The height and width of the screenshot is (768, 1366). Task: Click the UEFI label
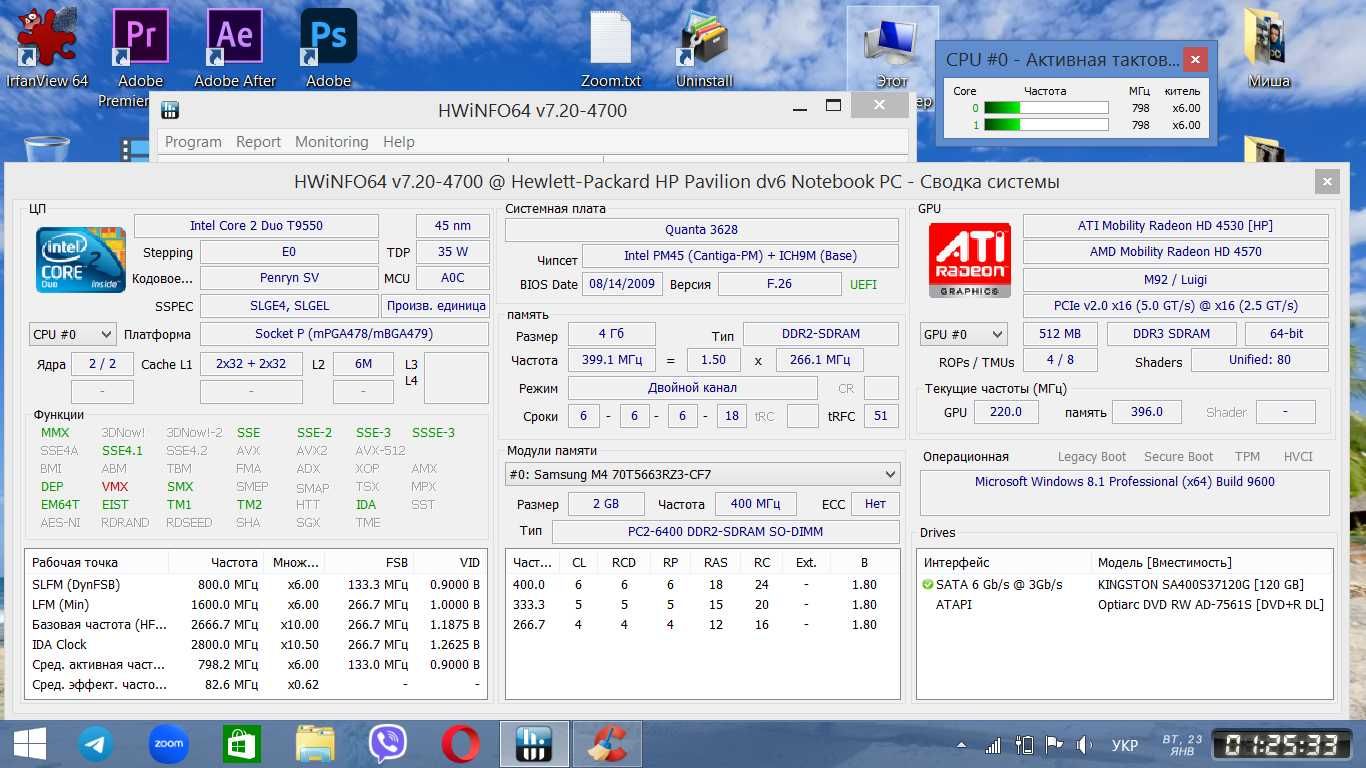(863, 284)
